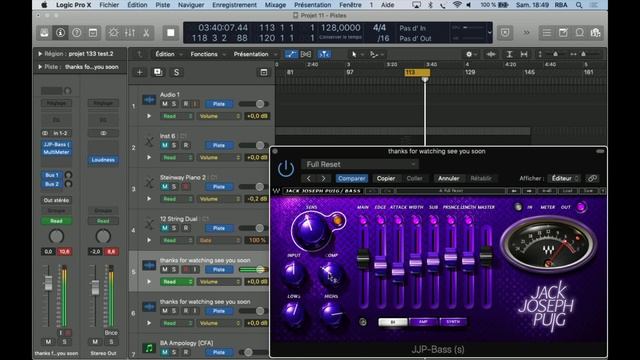Open Quick Help question mark button
Screen dimensions: 640x360
(x=77, y=33)
